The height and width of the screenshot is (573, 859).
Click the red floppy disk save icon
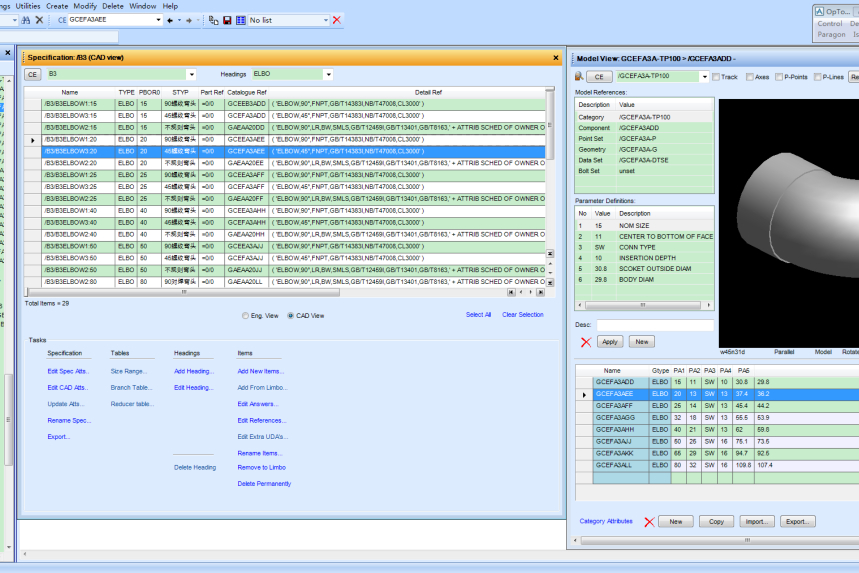point(227,20)
